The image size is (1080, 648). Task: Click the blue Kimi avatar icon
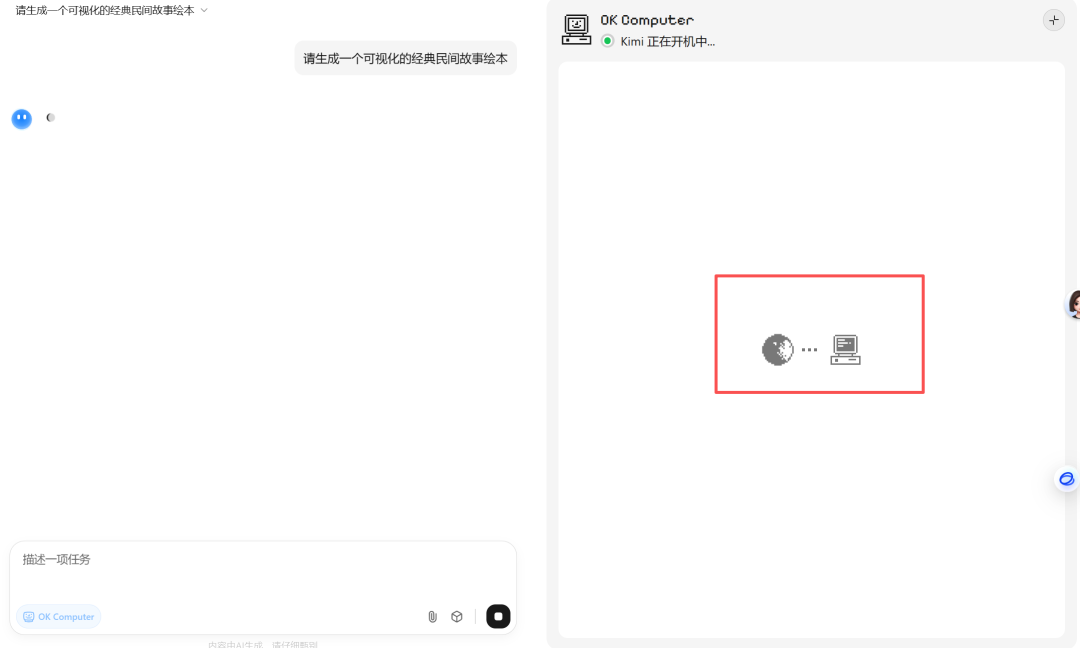(x=22, y=118)
